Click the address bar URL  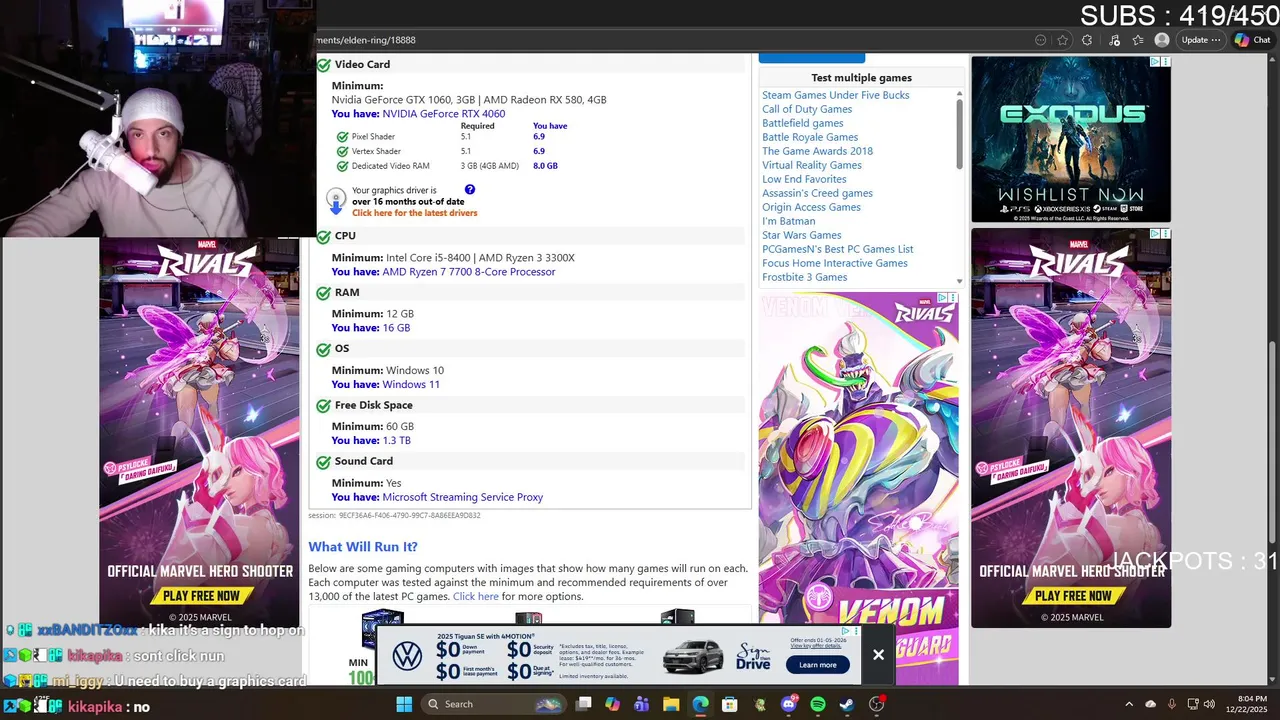point(366,40)
